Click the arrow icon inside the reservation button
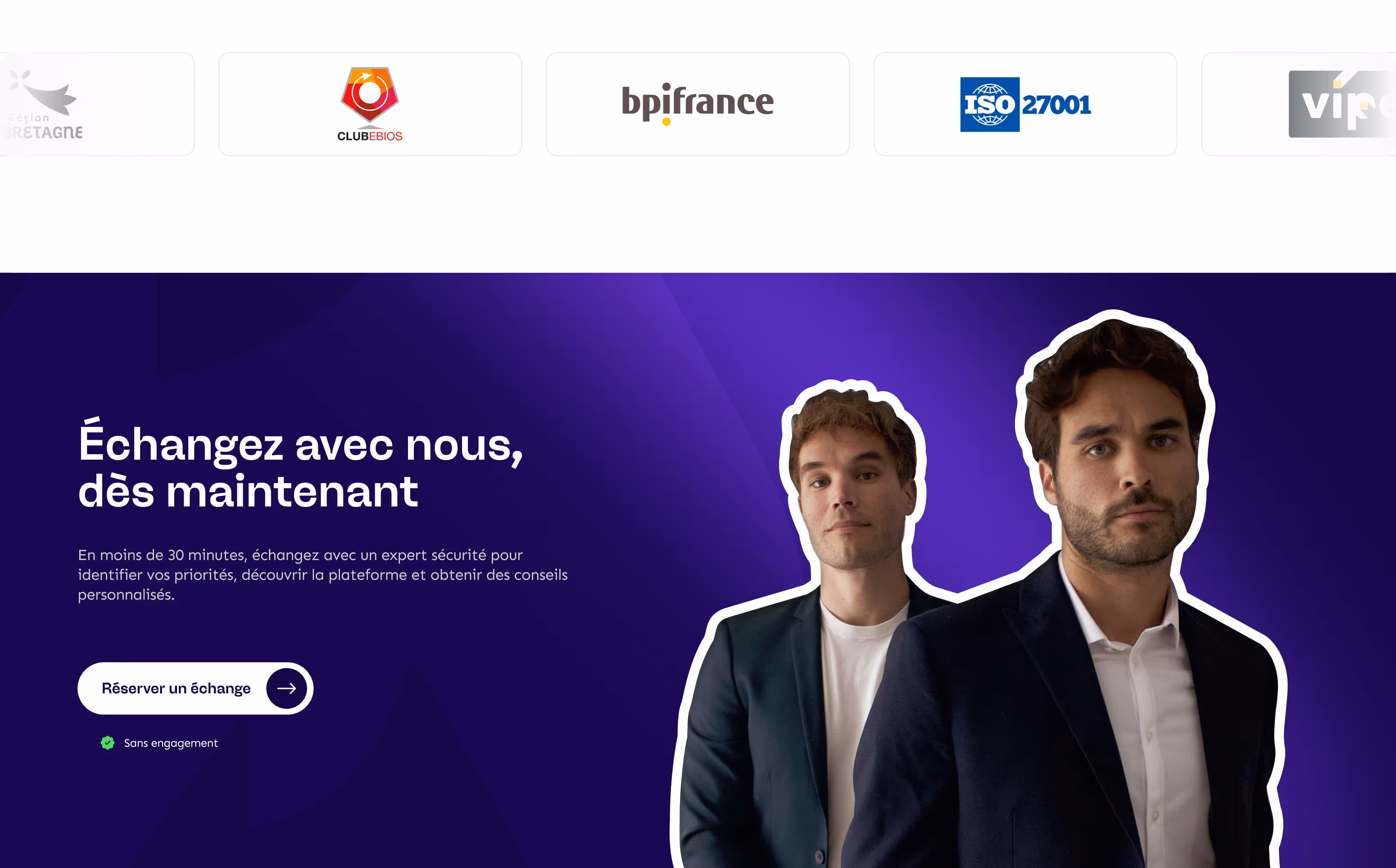This screenshot has height=868, width=1396. coord(286,688)
